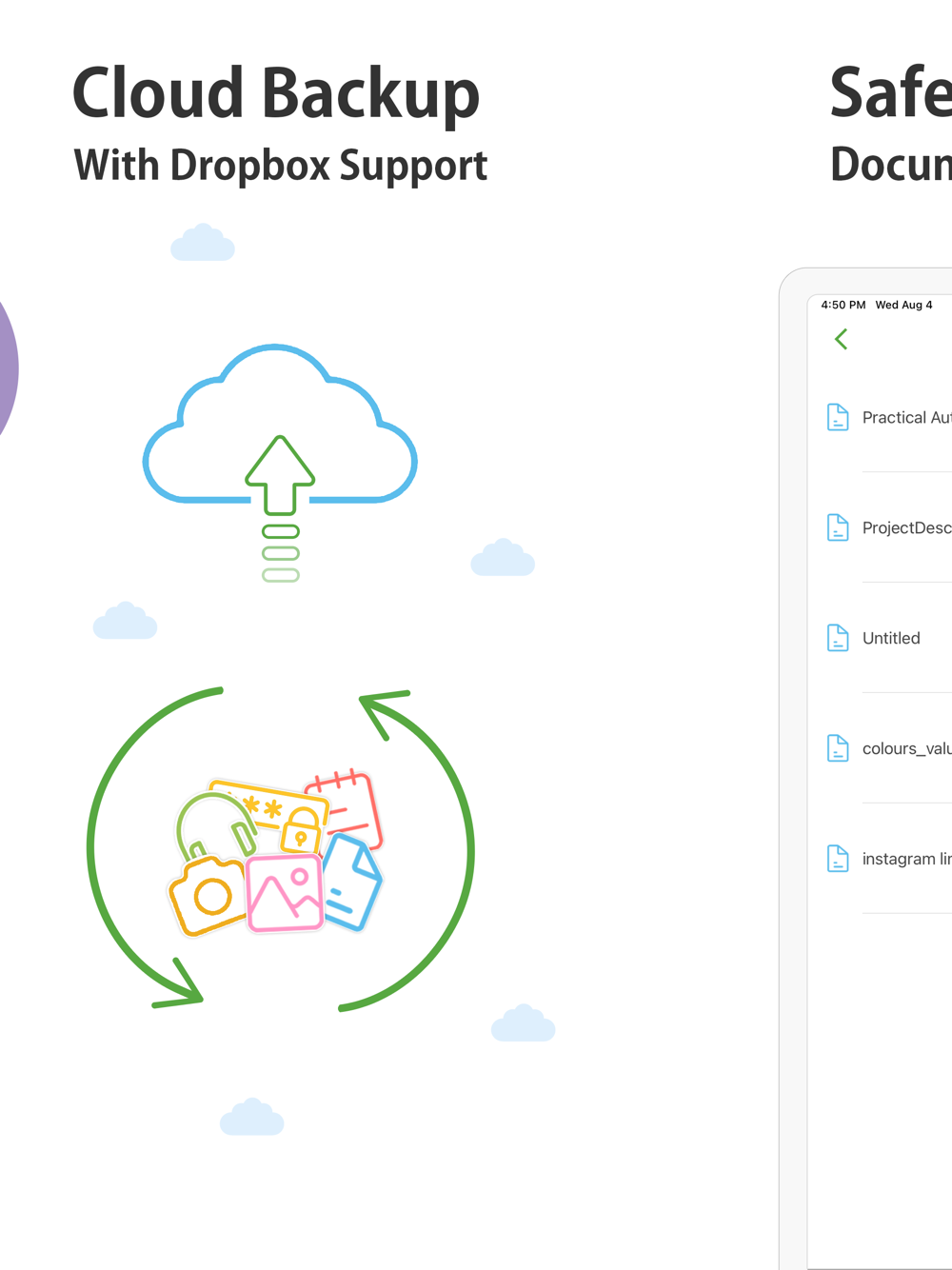Open the Practical Aut document icon
The width and height of the screenshot is (952, 1270).
[x=838, y=417]
